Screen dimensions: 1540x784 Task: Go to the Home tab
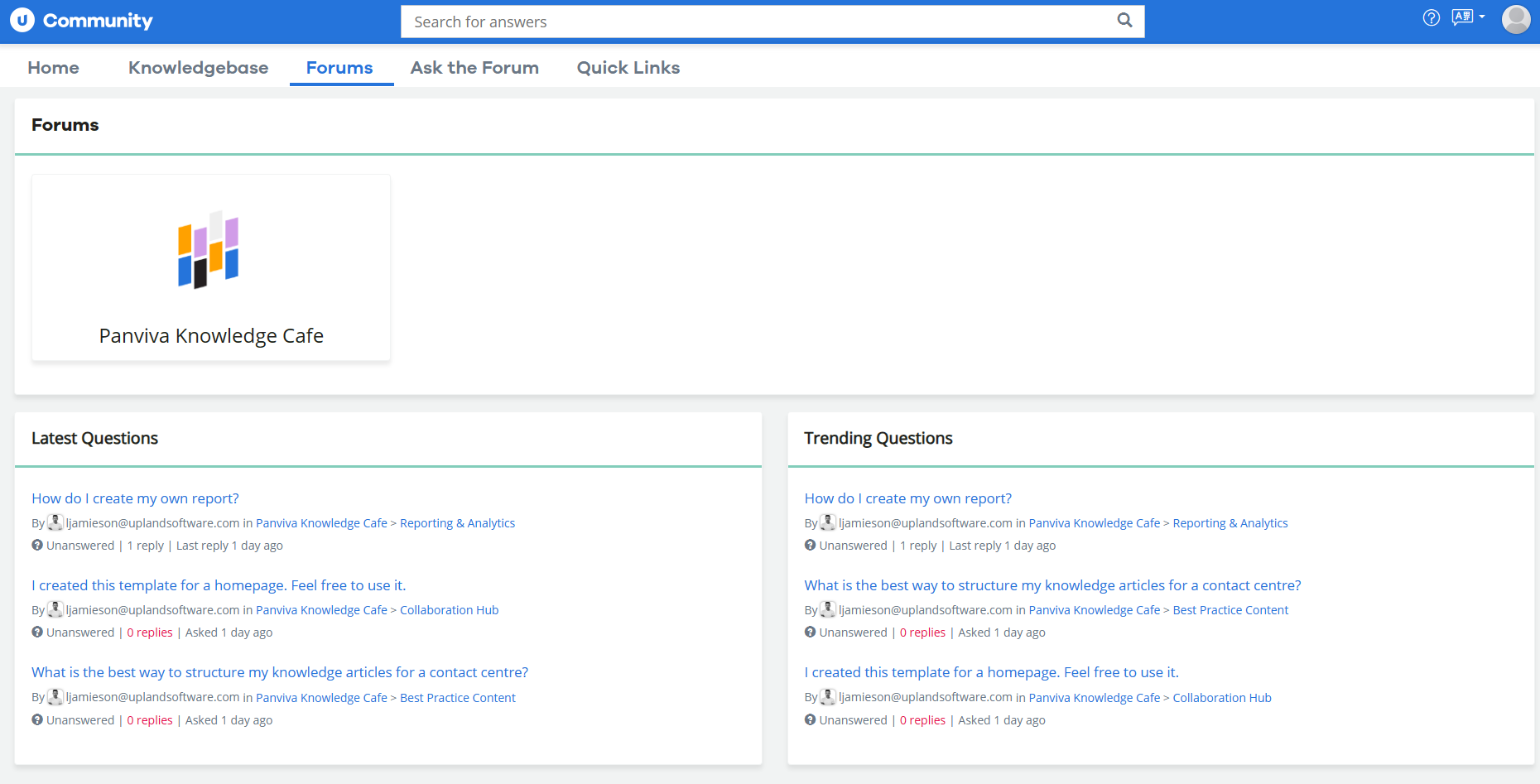pyautogui.click(x=54, y=68)
